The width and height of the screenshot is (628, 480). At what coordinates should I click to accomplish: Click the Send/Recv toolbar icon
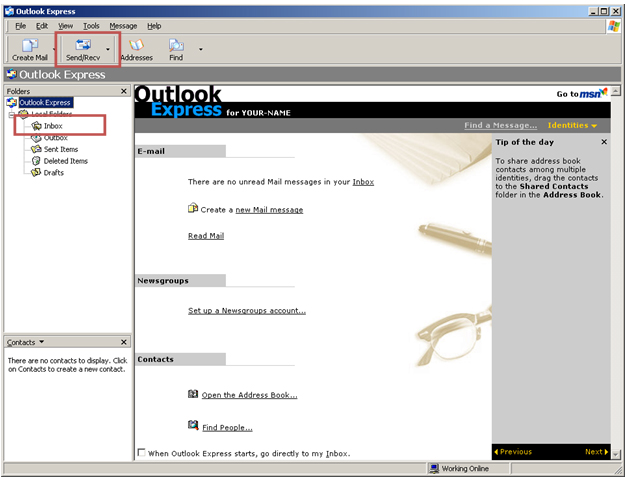(x=83, y=45)
